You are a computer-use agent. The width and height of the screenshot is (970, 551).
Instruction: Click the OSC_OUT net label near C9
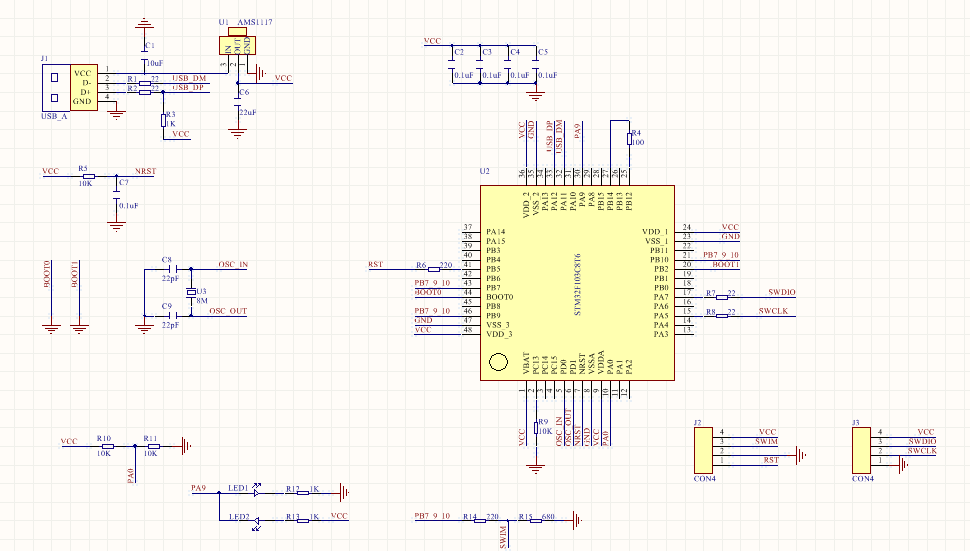coord(228,311)
